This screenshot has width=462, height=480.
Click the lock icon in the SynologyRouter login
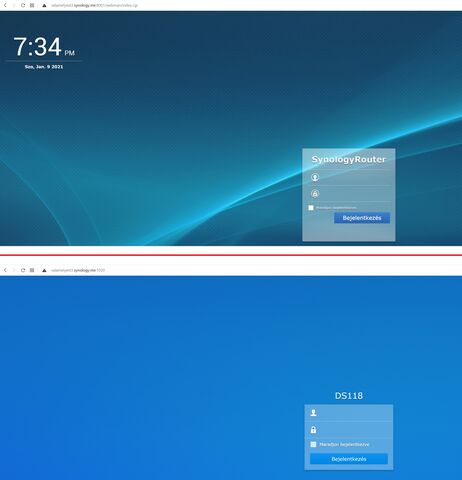[315, 194]
